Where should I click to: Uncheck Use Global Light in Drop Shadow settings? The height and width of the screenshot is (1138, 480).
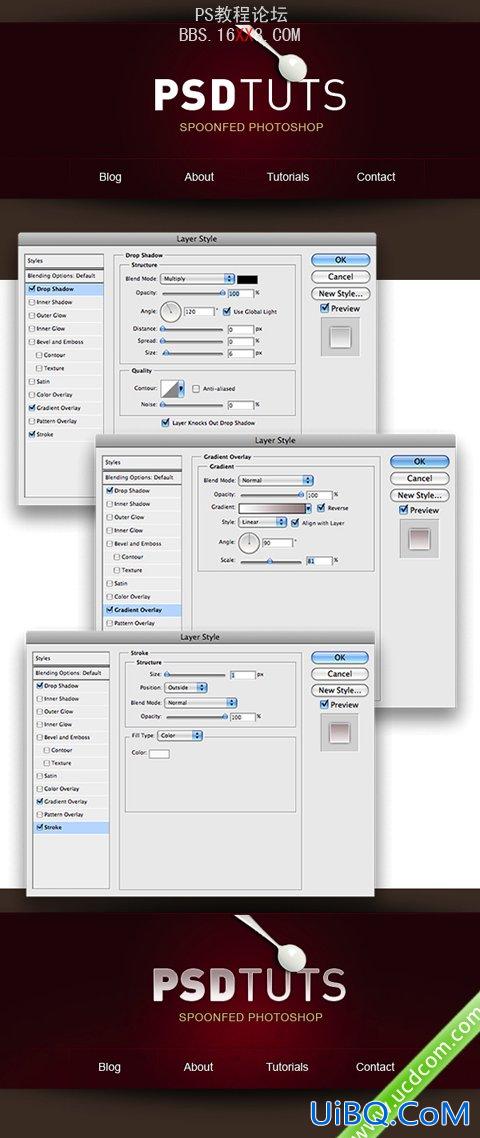(227, 311)
